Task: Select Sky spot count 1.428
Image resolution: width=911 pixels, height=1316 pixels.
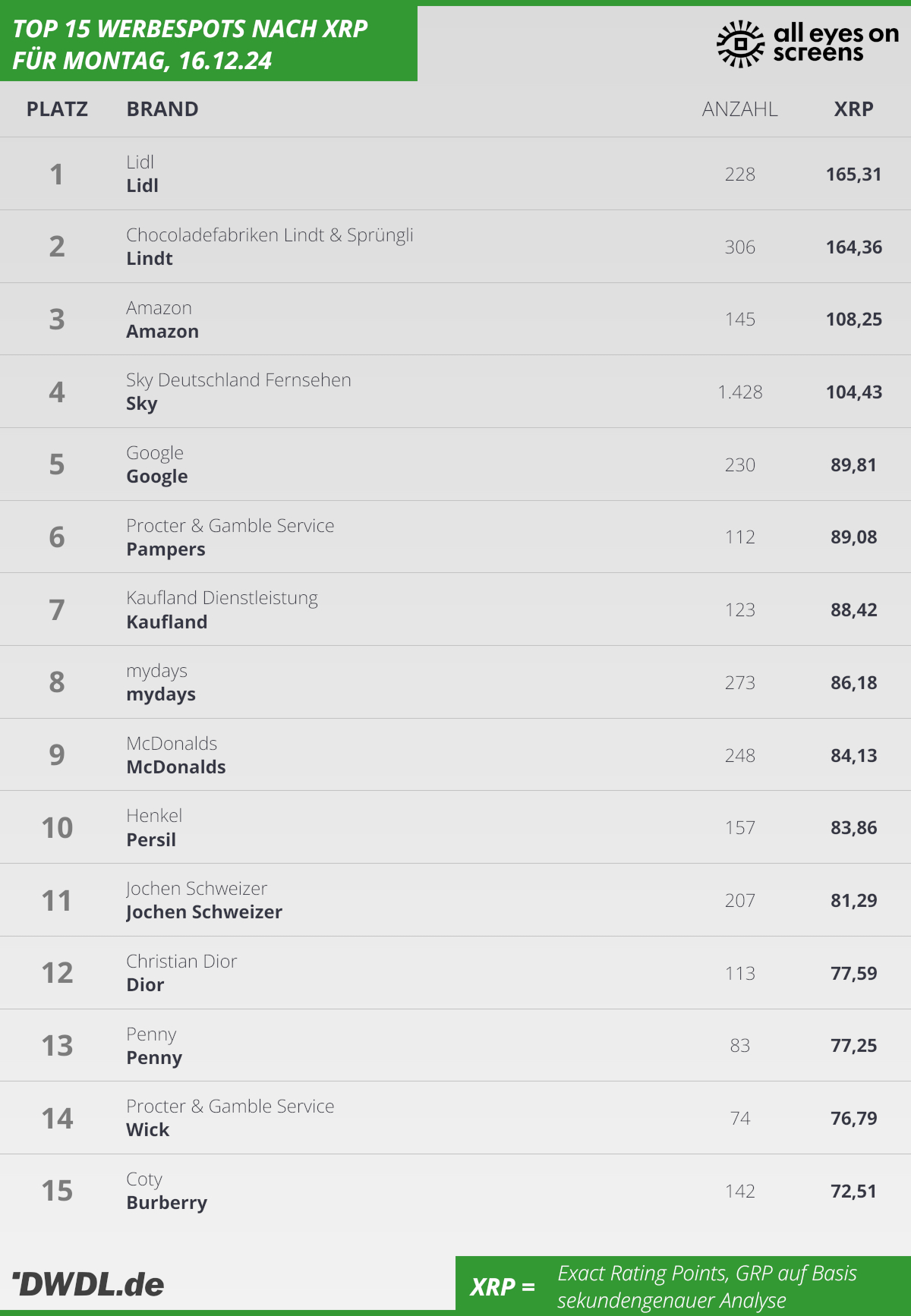Action: pos(740,392)
